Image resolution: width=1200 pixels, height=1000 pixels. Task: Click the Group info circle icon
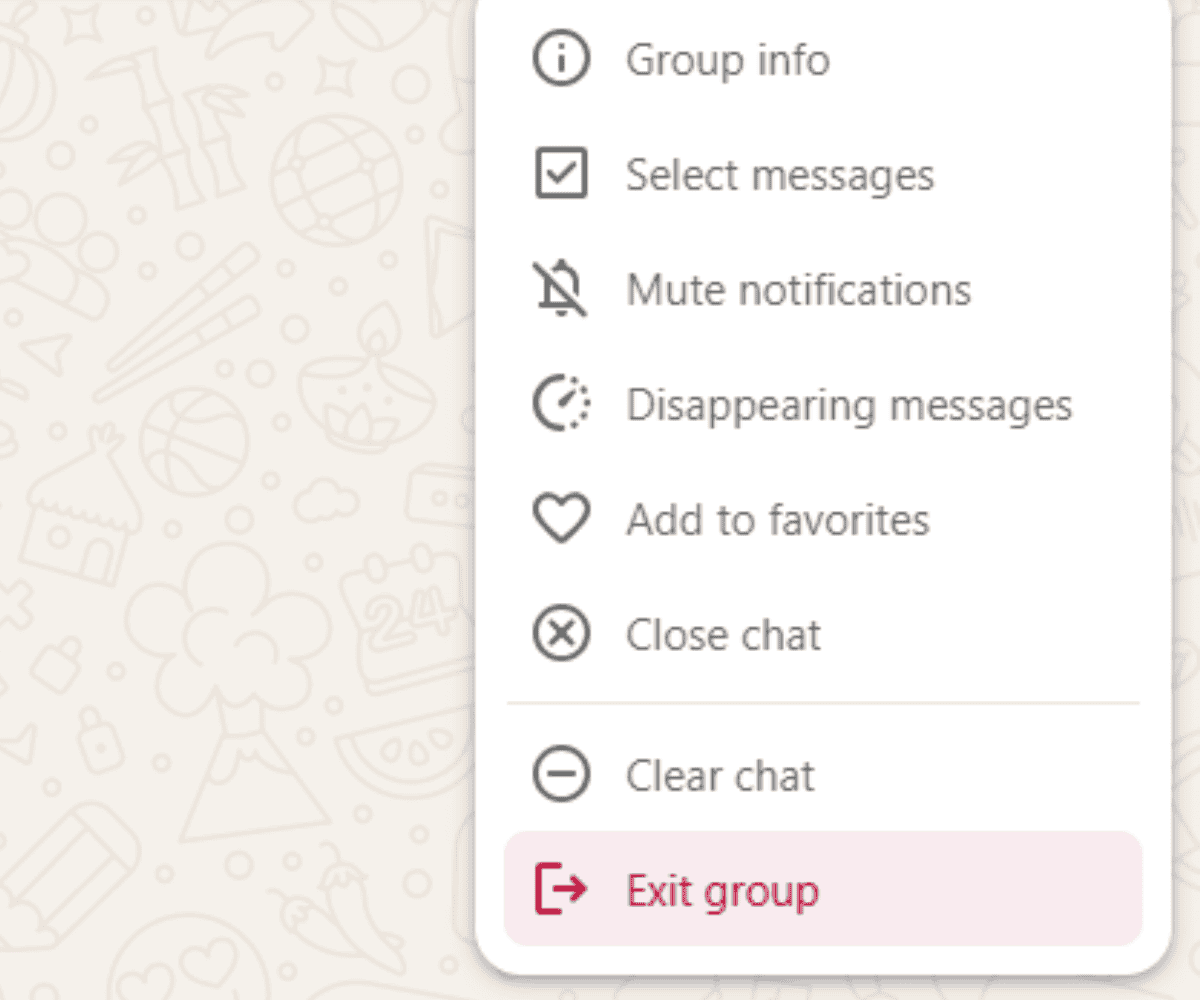tap(561, 60)
